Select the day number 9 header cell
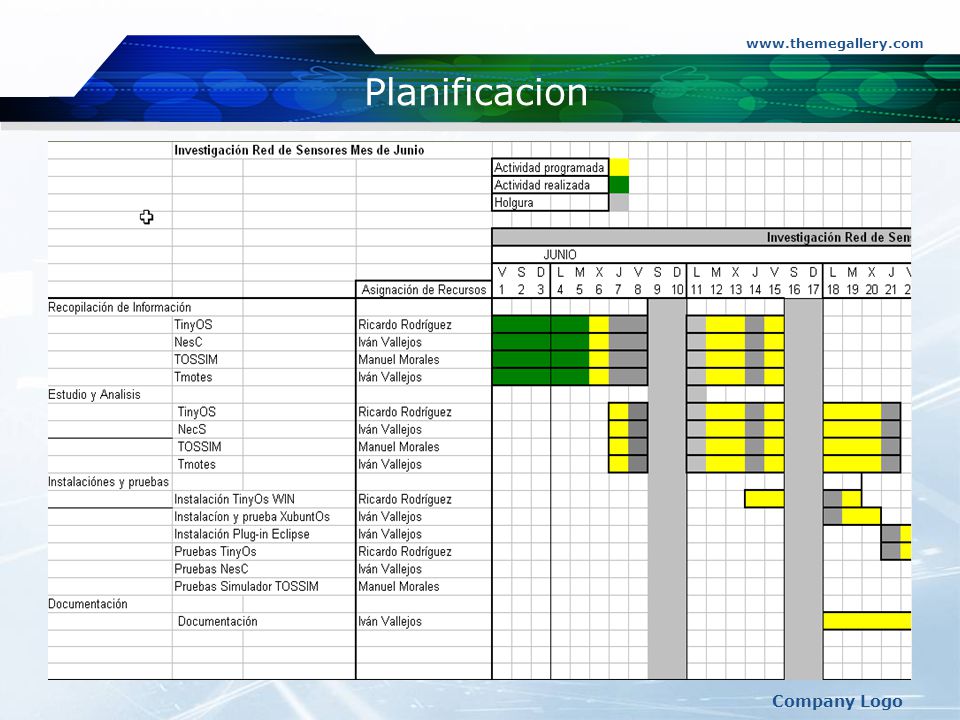Viewport: 960px width, 720px height. 657,290
